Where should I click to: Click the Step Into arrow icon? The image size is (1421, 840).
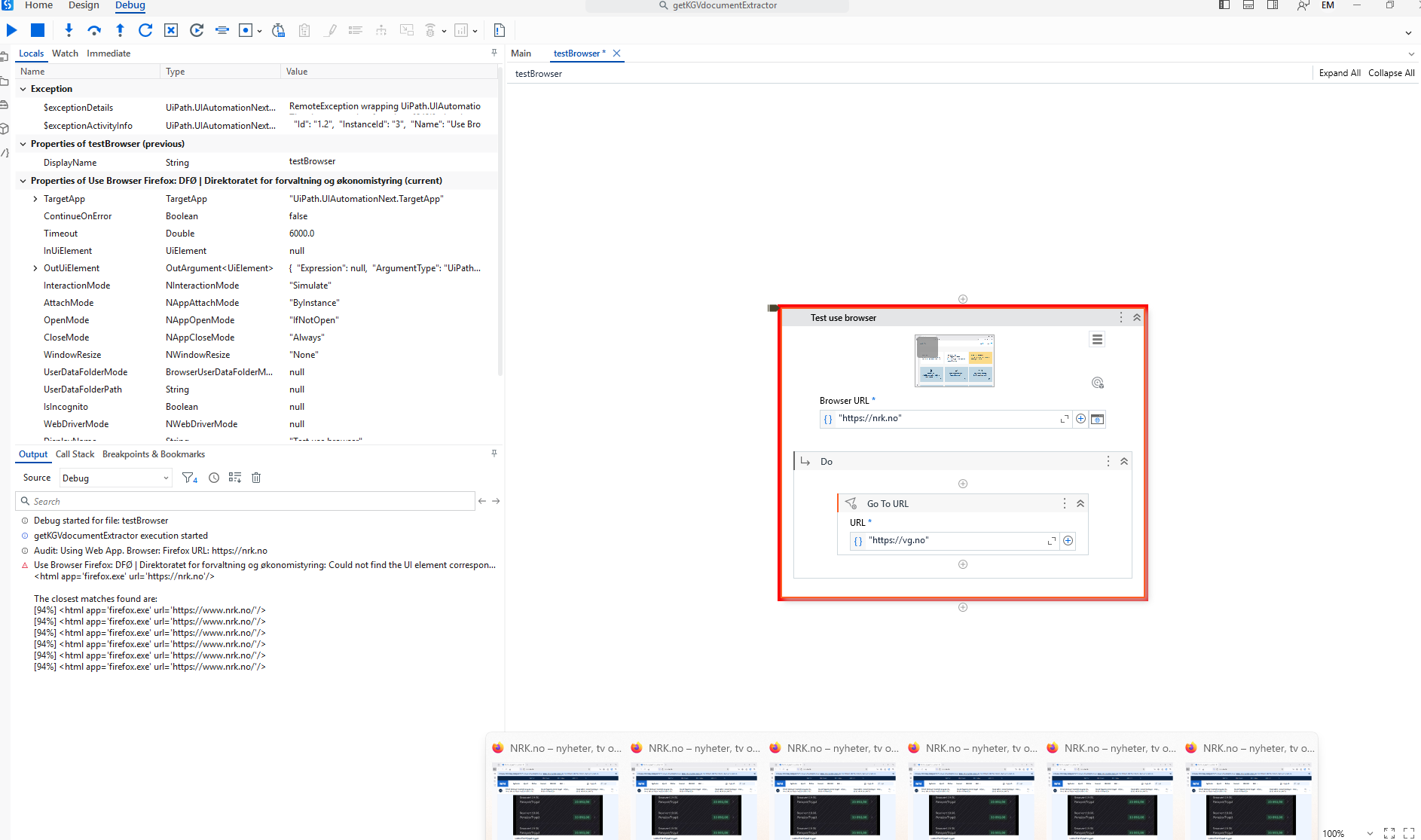point(69,30)
